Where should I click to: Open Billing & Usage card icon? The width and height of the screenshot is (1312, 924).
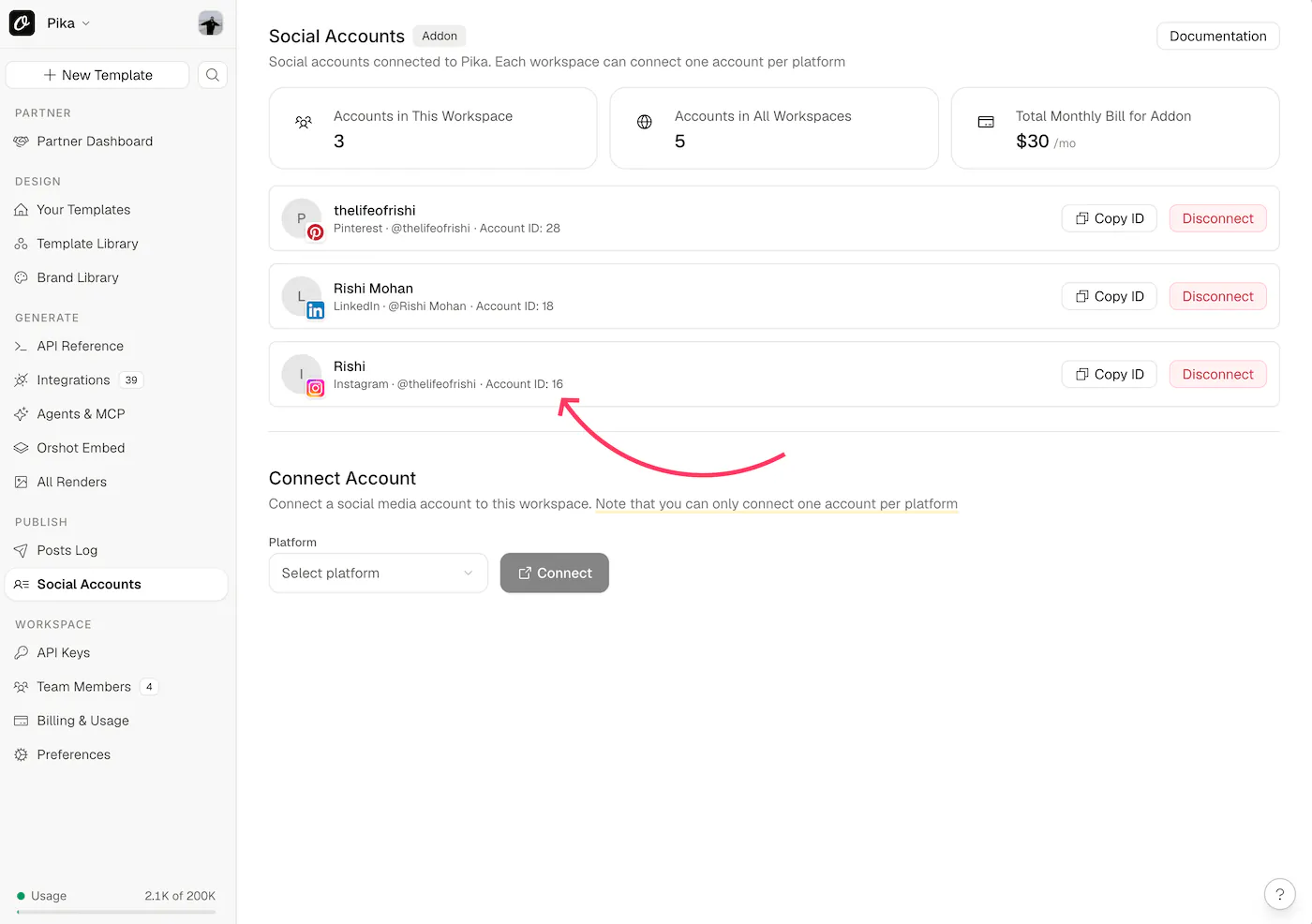(22, 721)
